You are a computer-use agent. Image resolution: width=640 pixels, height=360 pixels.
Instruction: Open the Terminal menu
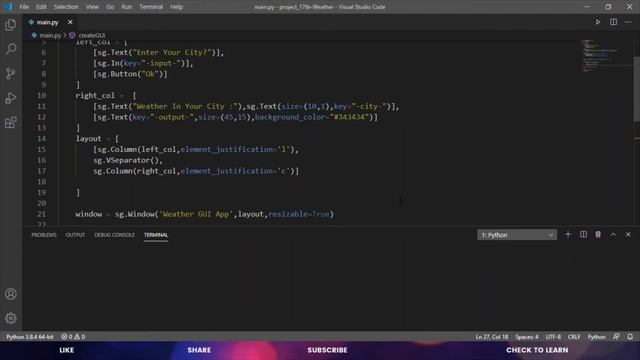point(151,7)
